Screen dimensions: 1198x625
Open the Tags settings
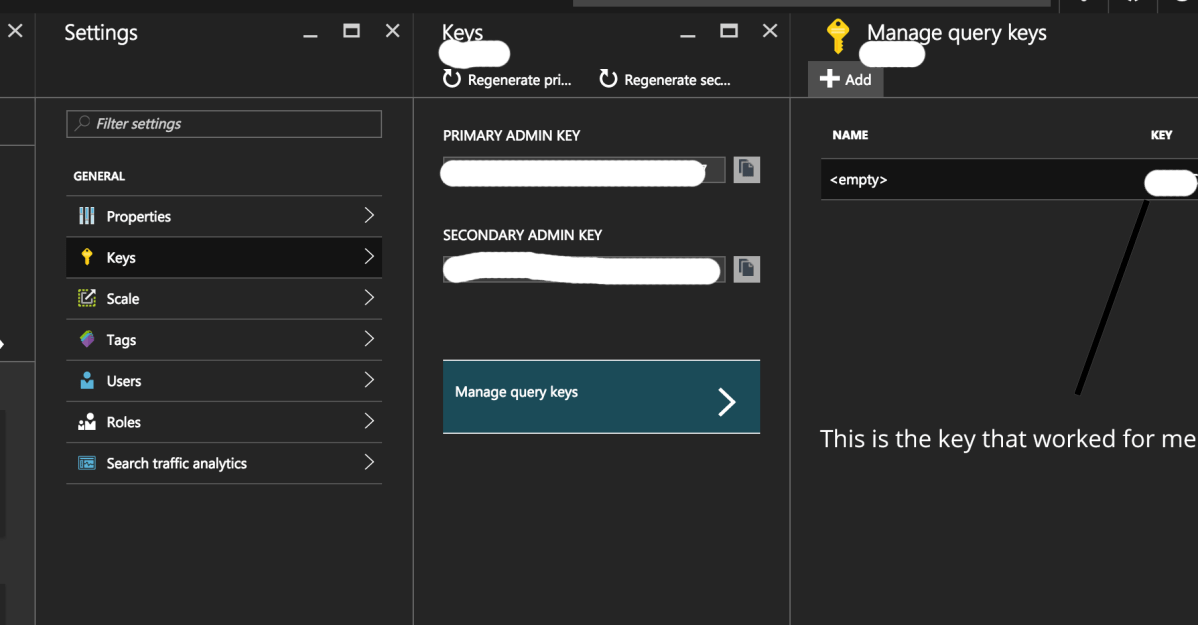(x=224, y=340)
